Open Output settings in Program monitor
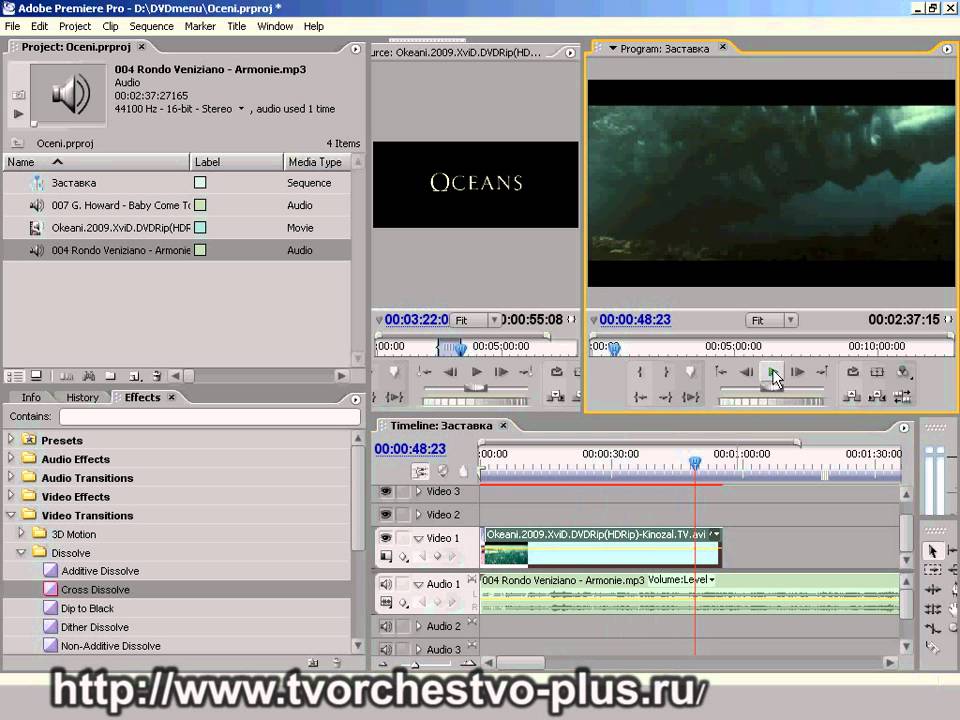This screenshot has width=960, height=720. click(x=903, y=372)
